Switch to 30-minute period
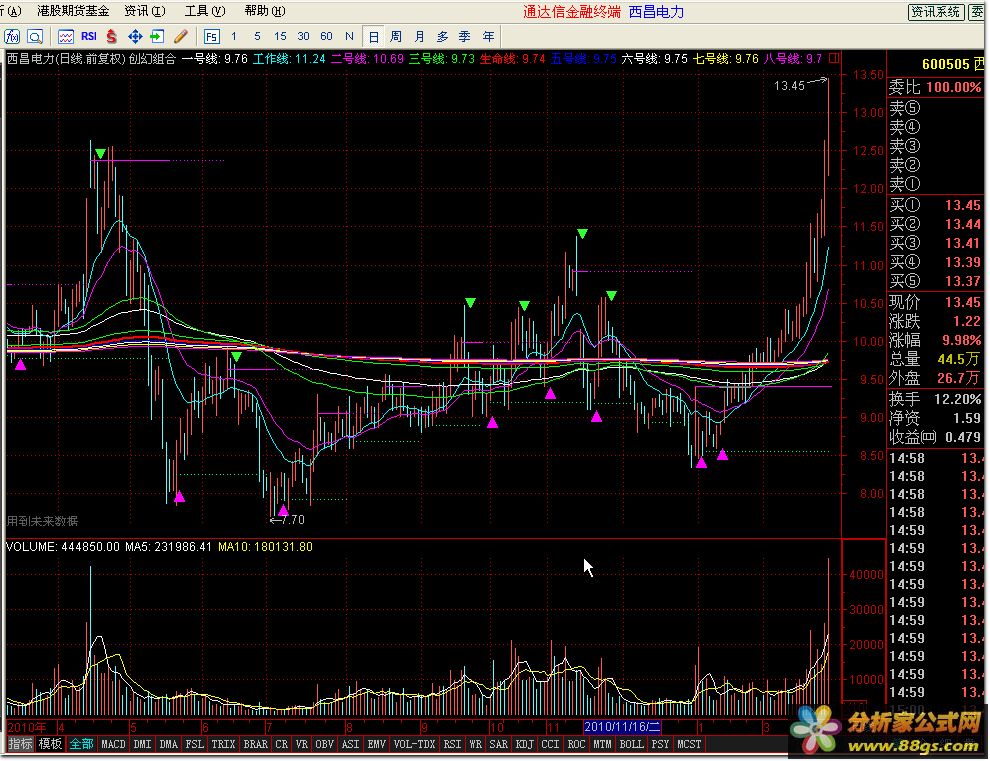This screenshot has height=761, width=990. coord(303,37)
